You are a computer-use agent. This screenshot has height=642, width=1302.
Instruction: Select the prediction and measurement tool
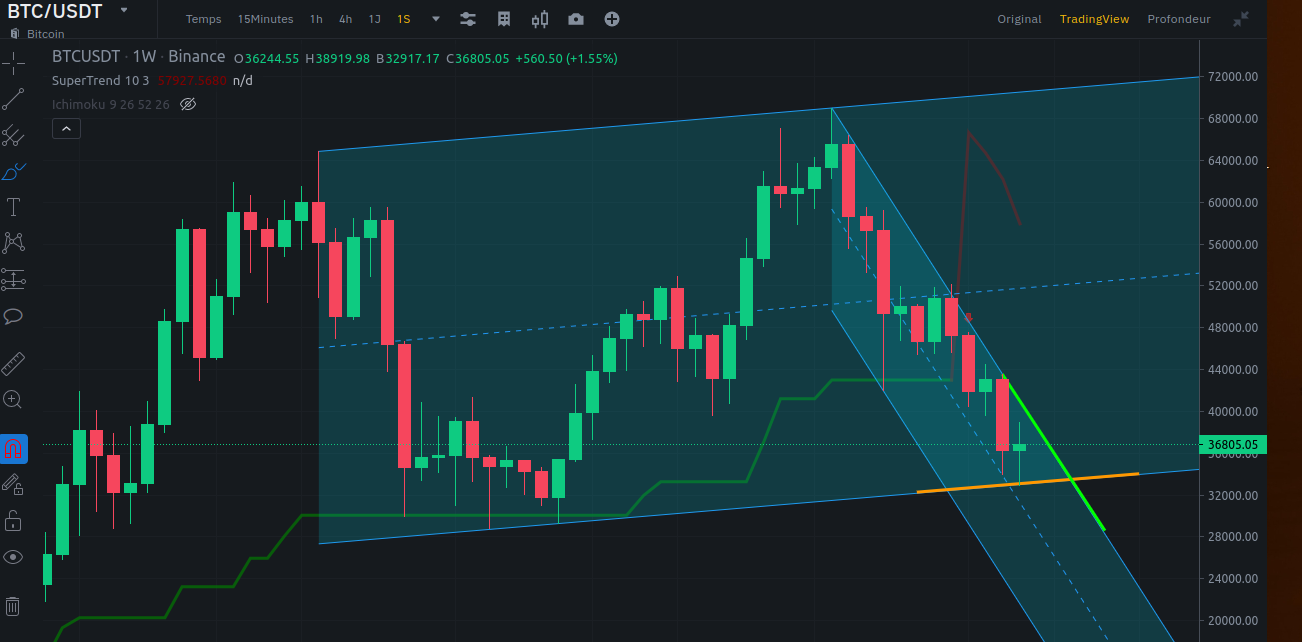[13, 279]
